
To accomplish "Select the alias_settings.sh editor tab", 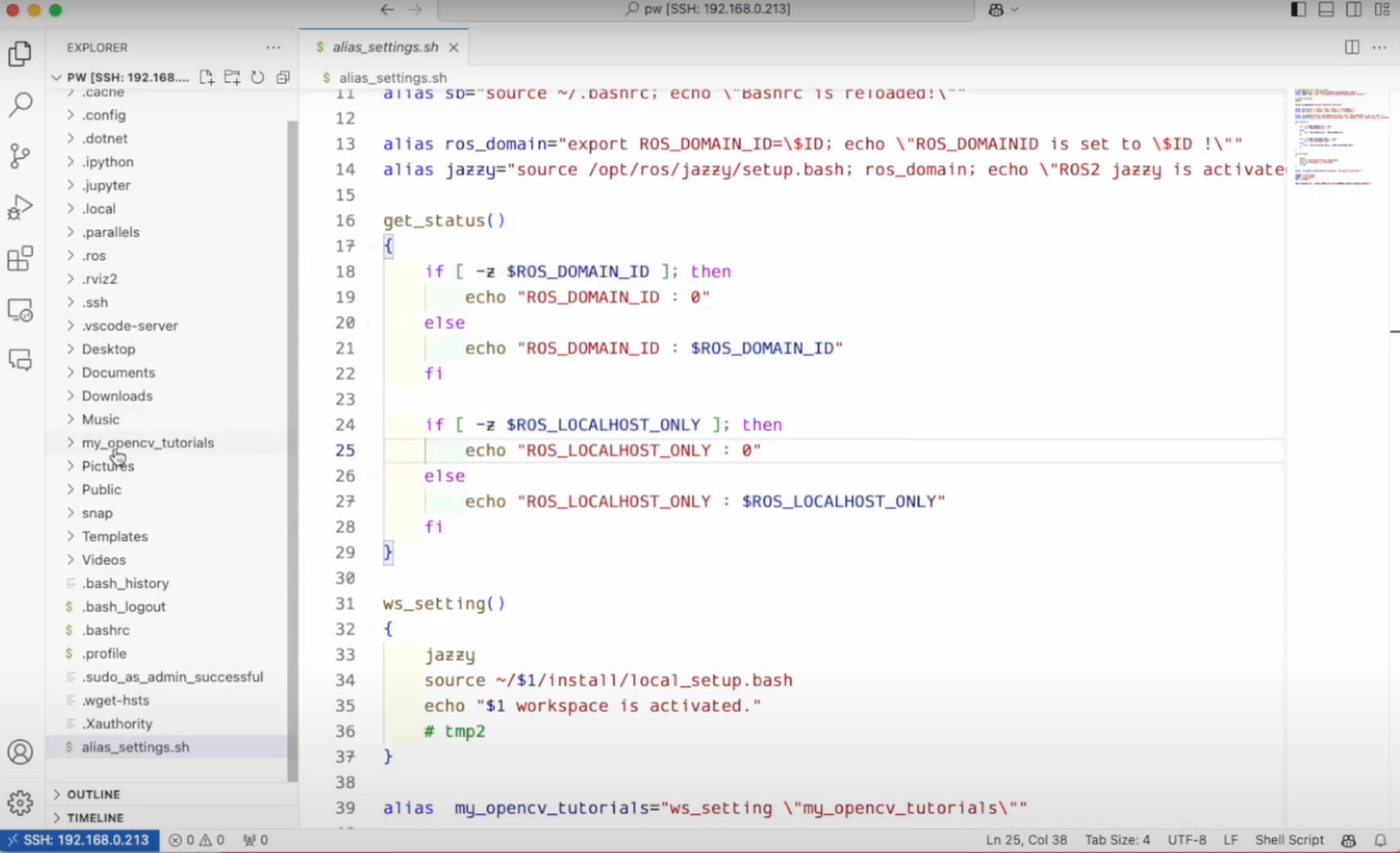I will [385, 47].
